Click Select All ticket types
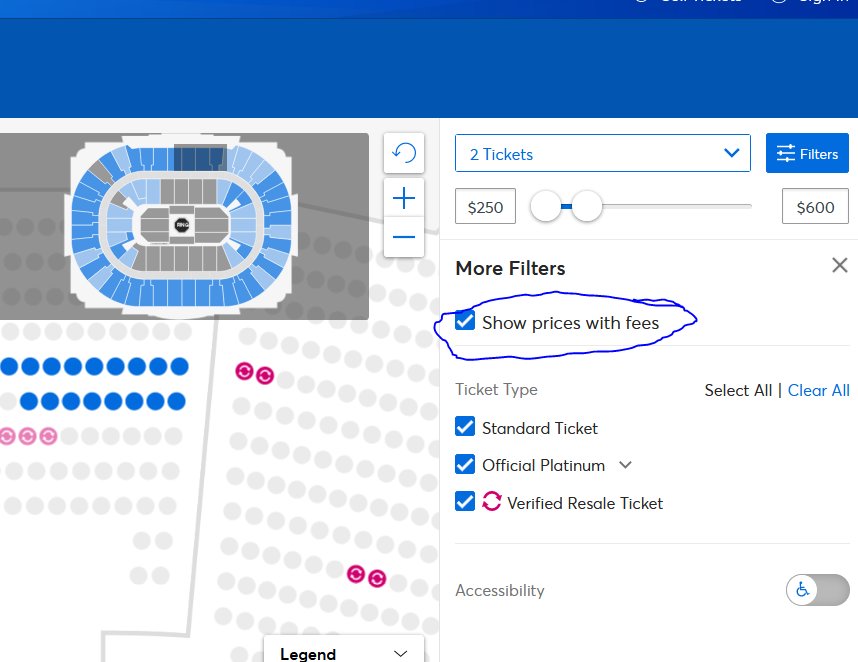The width and height of the screenshot is (858, 662). click(x=738, y=390)
